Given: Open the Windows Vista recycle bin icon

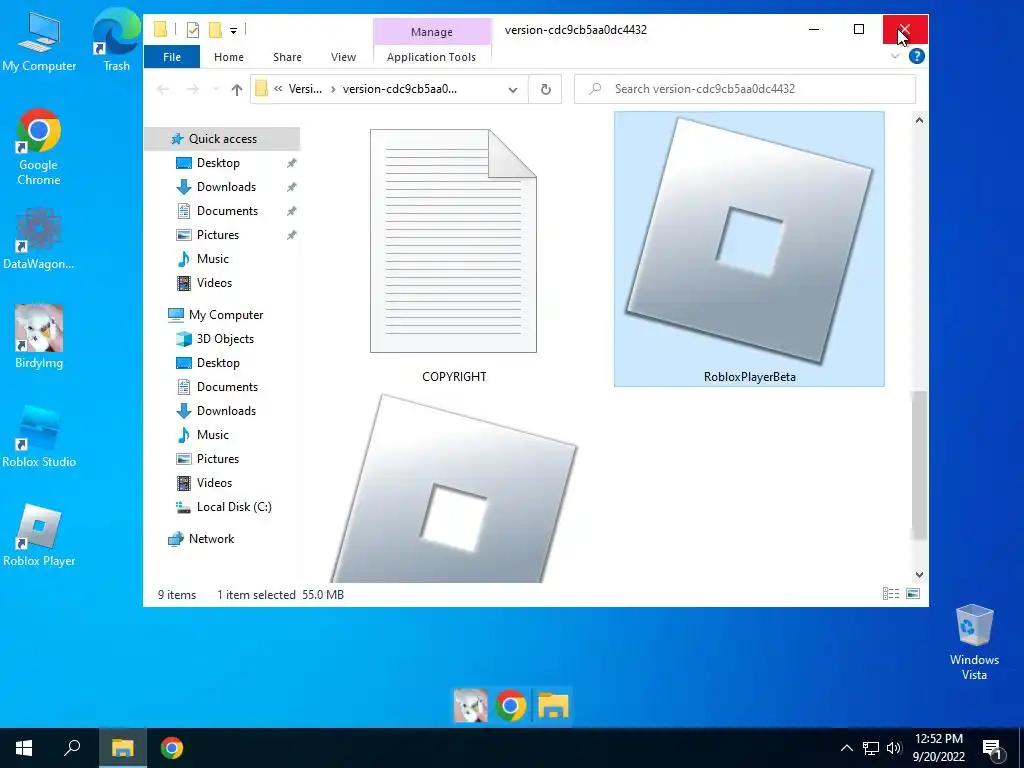Looking at the screenshot, I should tap(974, 642).
